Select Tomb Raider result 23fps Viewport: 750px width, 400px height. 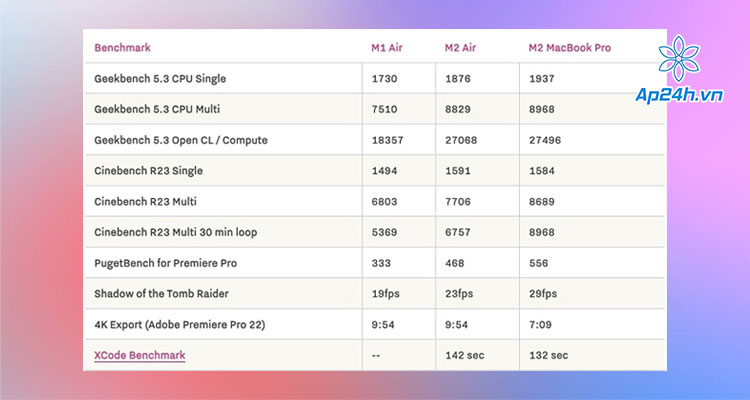[459, 294]
